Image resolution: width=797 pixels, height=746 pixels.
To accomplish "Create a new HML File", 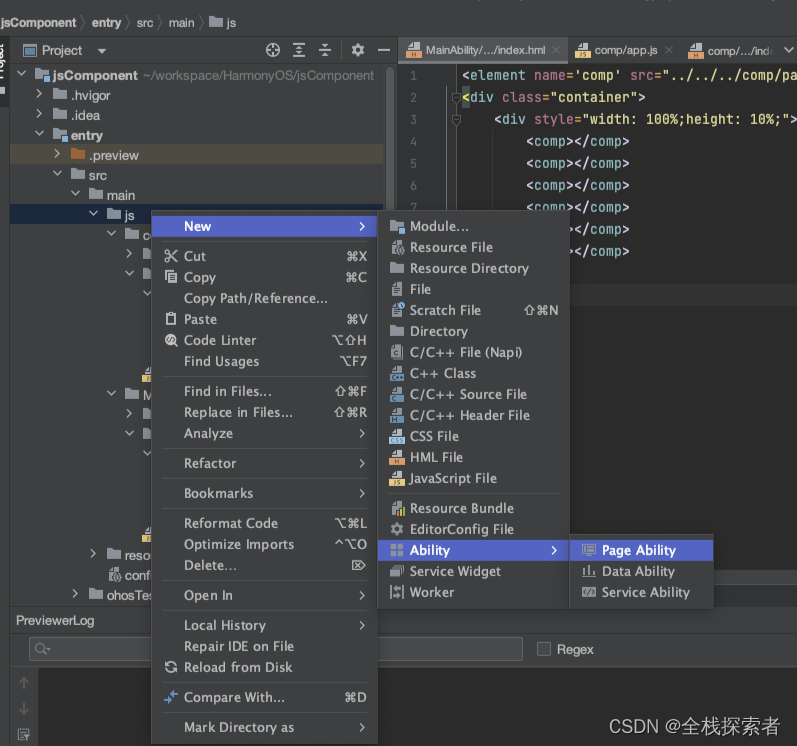I will pyautogui.click(x=473, y=458).
